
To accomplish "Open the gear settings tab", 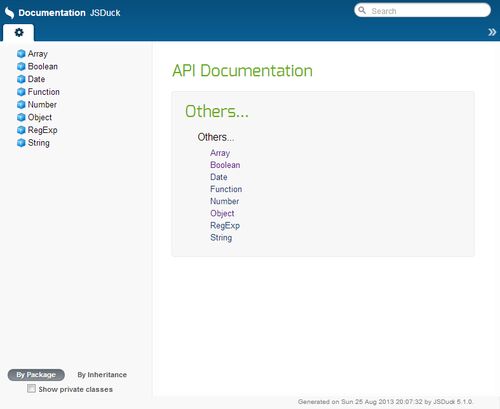I will (x=19, y=33).
